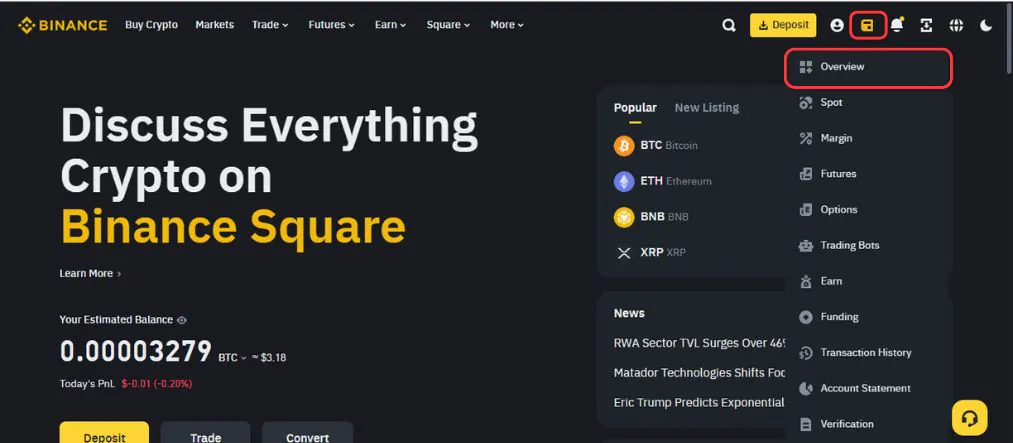Click the Ethereum coin icon
1013x443 pixels.
point(624,181)
